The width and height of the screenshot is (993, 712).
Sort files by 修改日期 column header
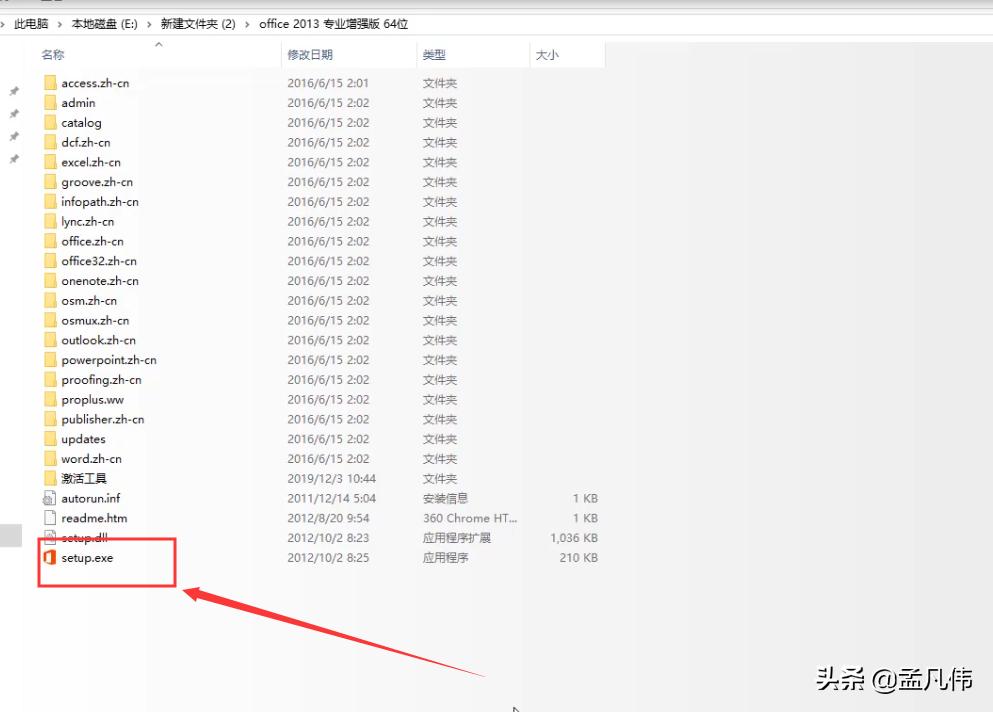[310, 54]
